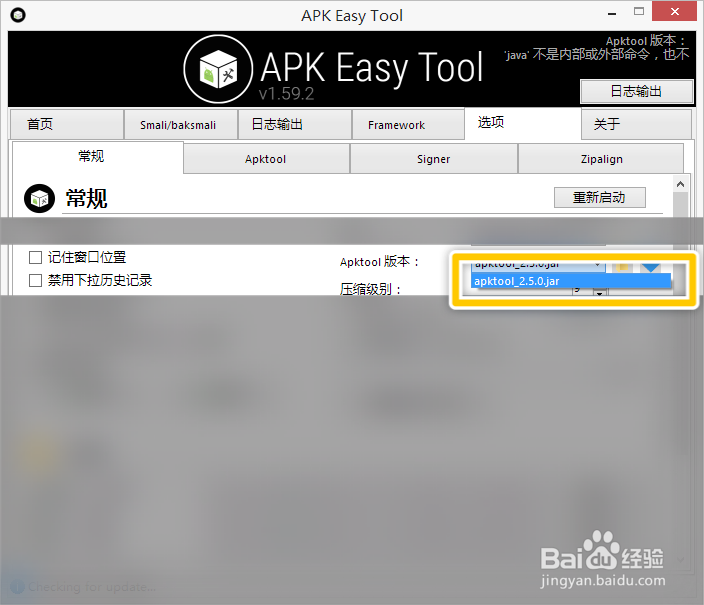
Task: Click the title bar application icon
Action: coord(18,15)
